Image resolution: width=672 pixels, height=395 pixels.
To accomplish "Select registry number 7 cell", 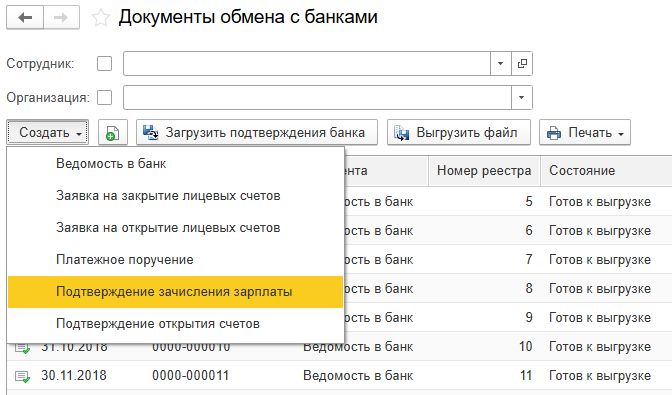I will [x=529, y=260].
